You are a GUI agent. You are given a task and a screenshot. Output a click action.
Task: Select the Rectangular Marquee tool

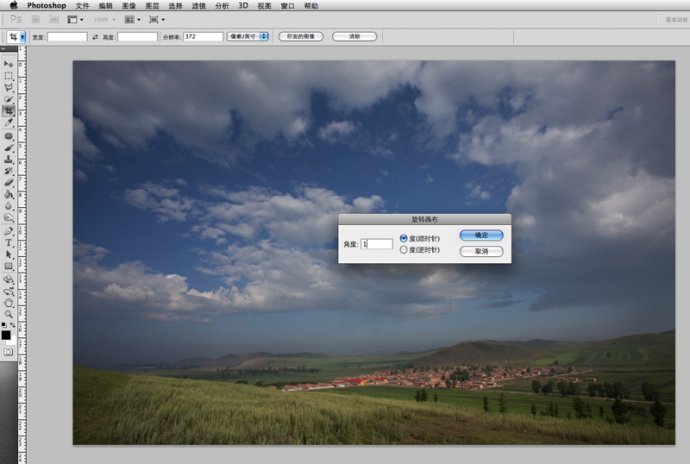pyautogui.click(x=8, y=76)
